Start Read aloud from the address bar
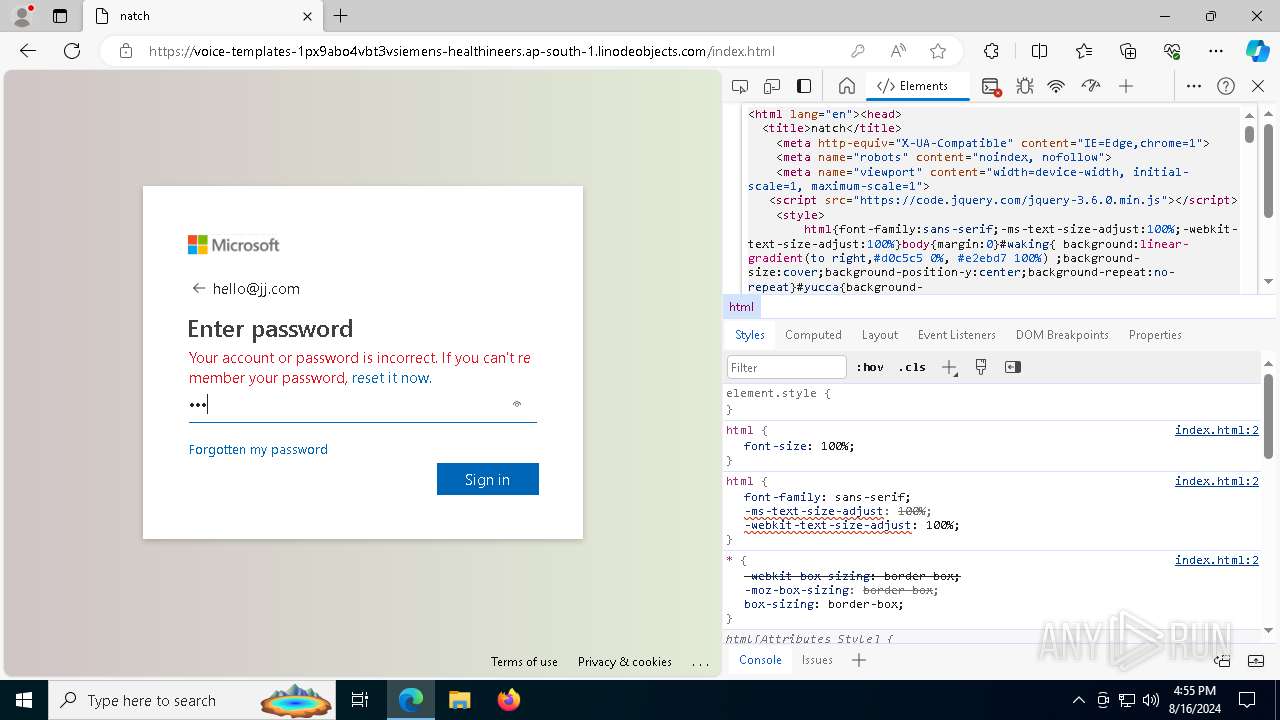 [x=898, y=51]
